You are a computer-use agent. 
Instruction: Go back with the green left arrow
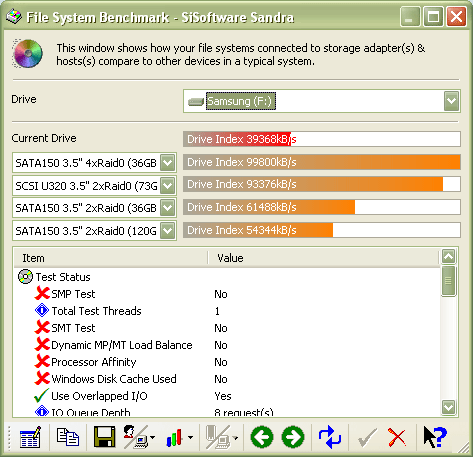262,437
